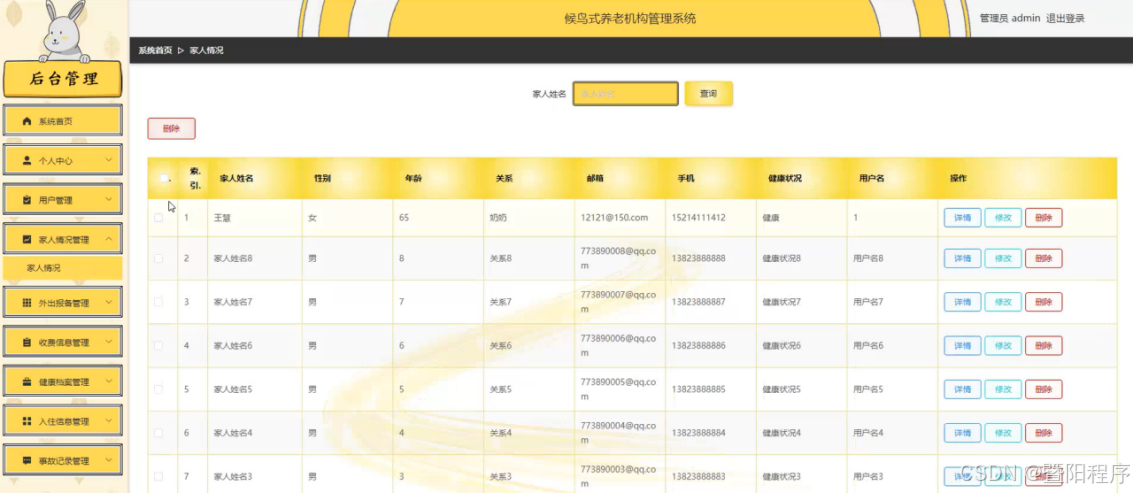This screenshot has width=1134, height=493.
Task: Click the chat icon beside 事故记录管理
Action: point(27,460)
